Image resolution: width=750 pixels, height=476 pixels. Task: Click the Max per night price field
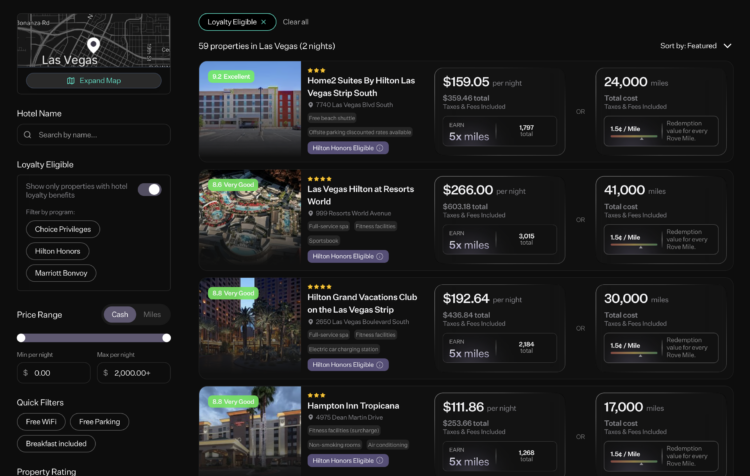click(133, 373)
